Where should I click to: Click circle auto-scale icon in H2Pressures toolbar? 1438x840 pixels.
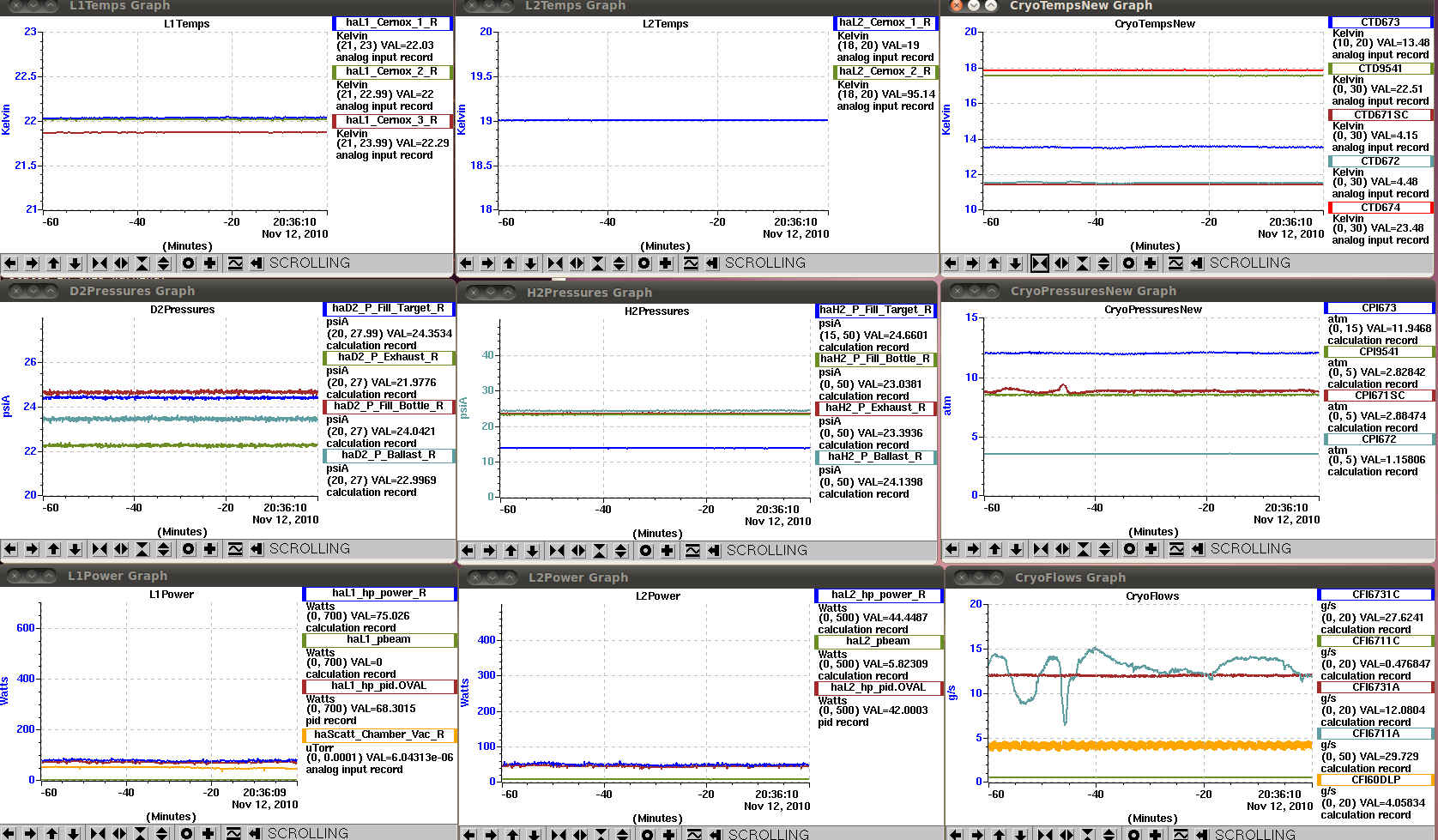pos(646,551)
